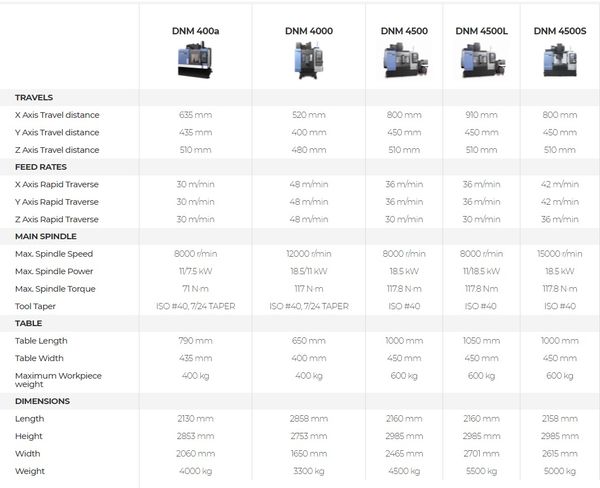Image resolution: width=600 pixels, height=488 pixels.
Task: Click the DIMENSIONS section header
Action: [41, 400]
